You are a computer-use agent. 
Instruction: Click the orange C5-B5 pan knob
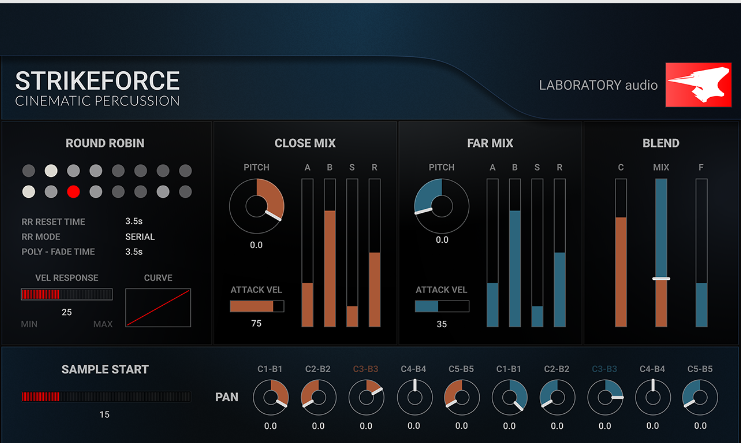coord(462,397)
